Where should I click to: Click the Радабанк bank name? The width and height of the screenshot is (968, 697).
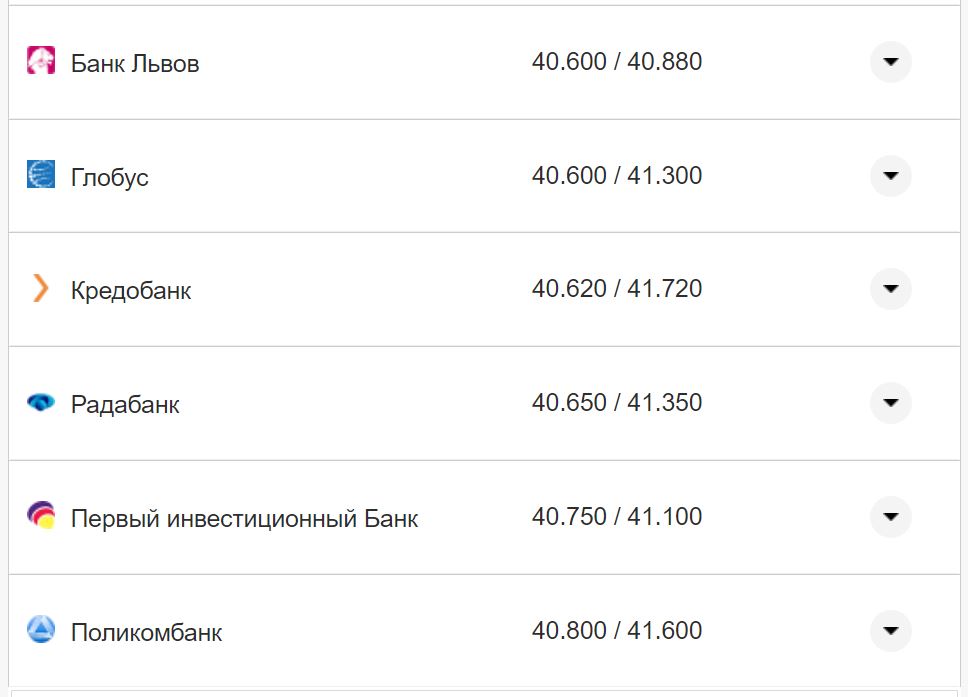(x=124, y=405)
